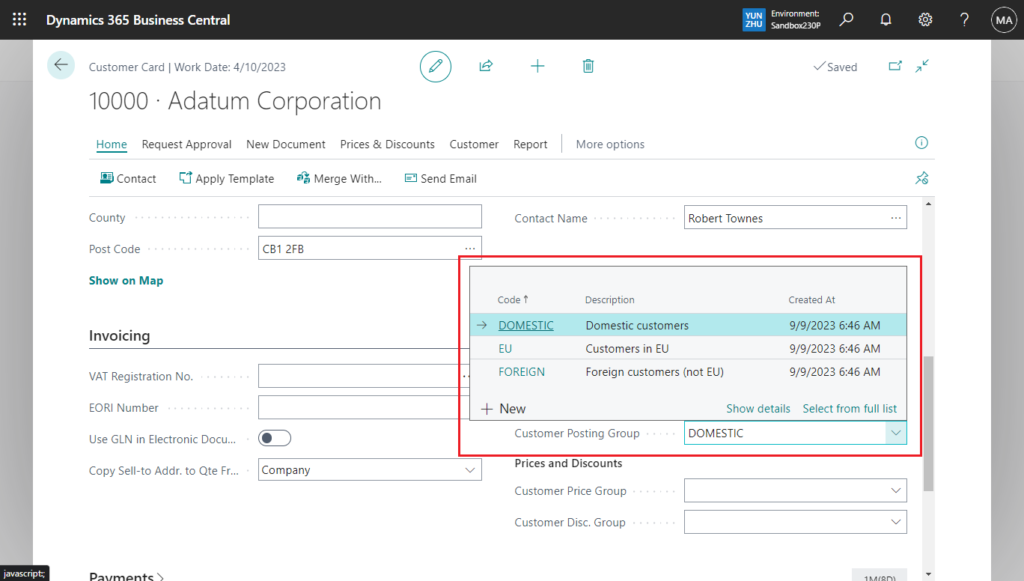Click the vertical scrollbar thumb
Viewport: 1024px width, 581px height.
[928, 423]
